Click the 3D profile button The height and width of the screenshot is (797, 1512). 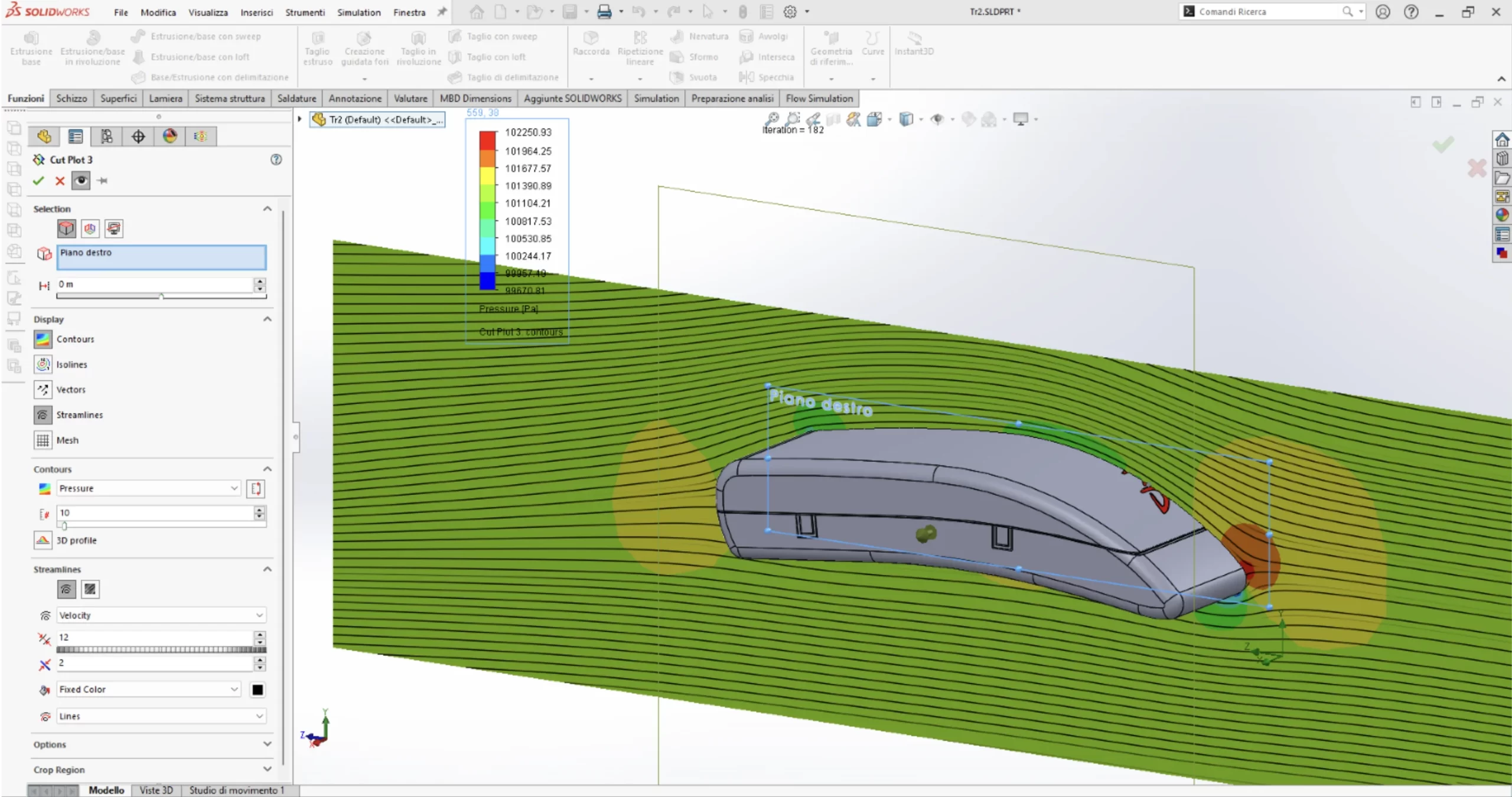coord(43,540)
